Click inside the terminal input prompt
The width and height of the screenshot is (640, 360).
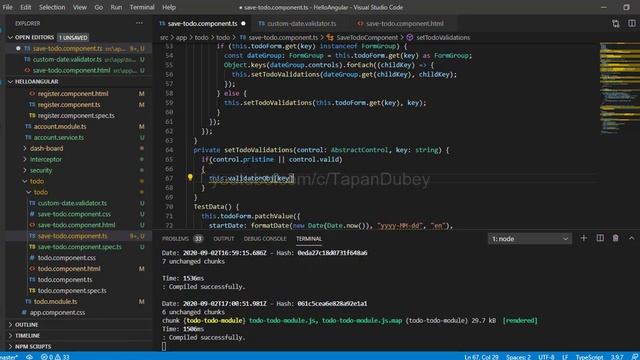coord(164,347)
